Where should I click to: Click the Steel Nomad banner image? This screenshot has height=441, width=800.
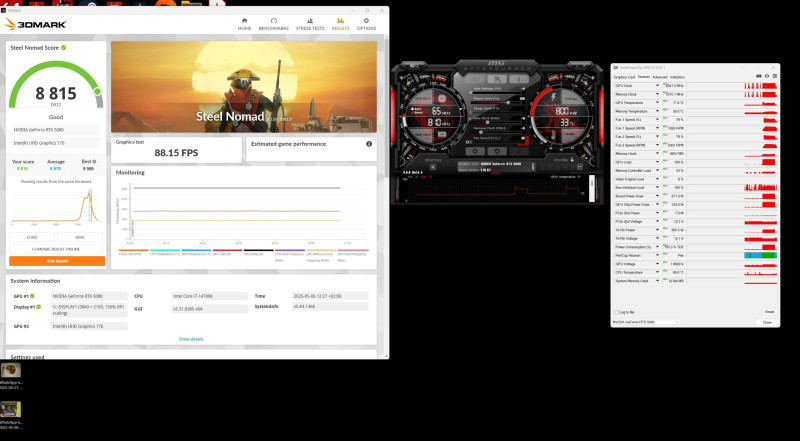coord(244,87)
